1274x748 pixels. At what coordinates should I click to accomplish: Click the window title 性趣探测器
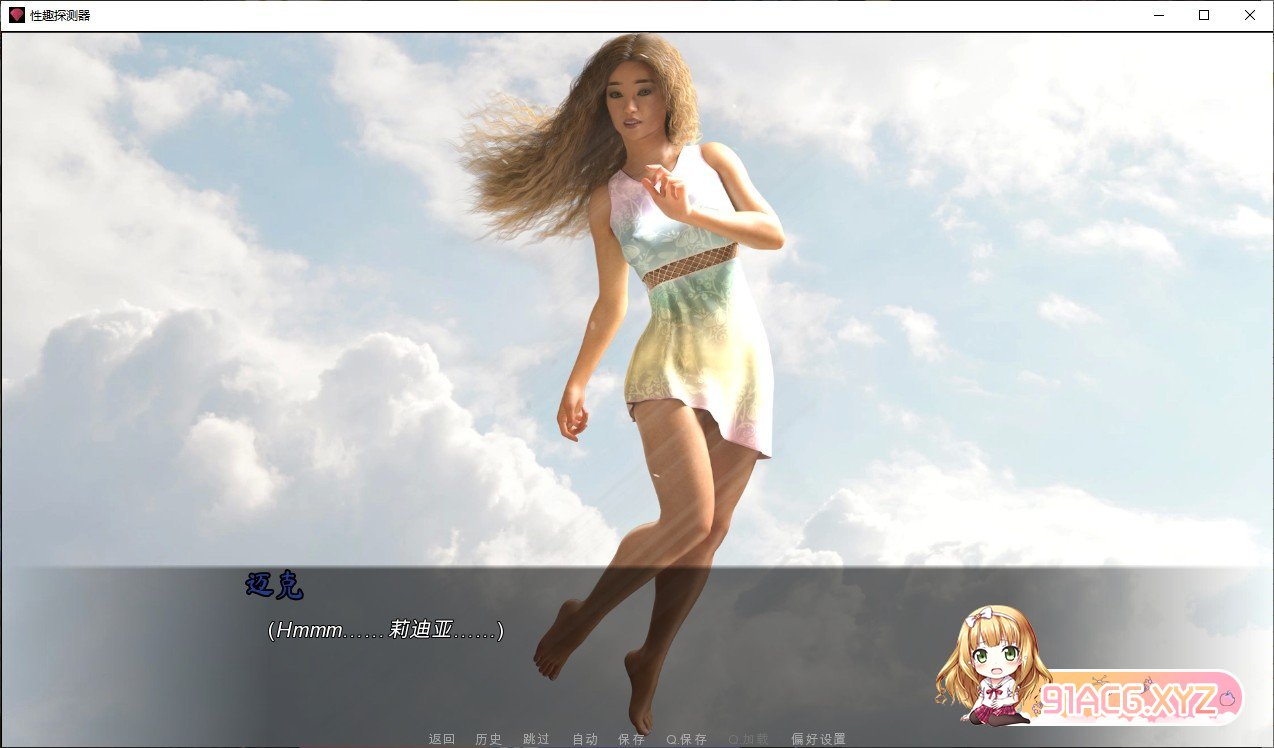[60, 15]
